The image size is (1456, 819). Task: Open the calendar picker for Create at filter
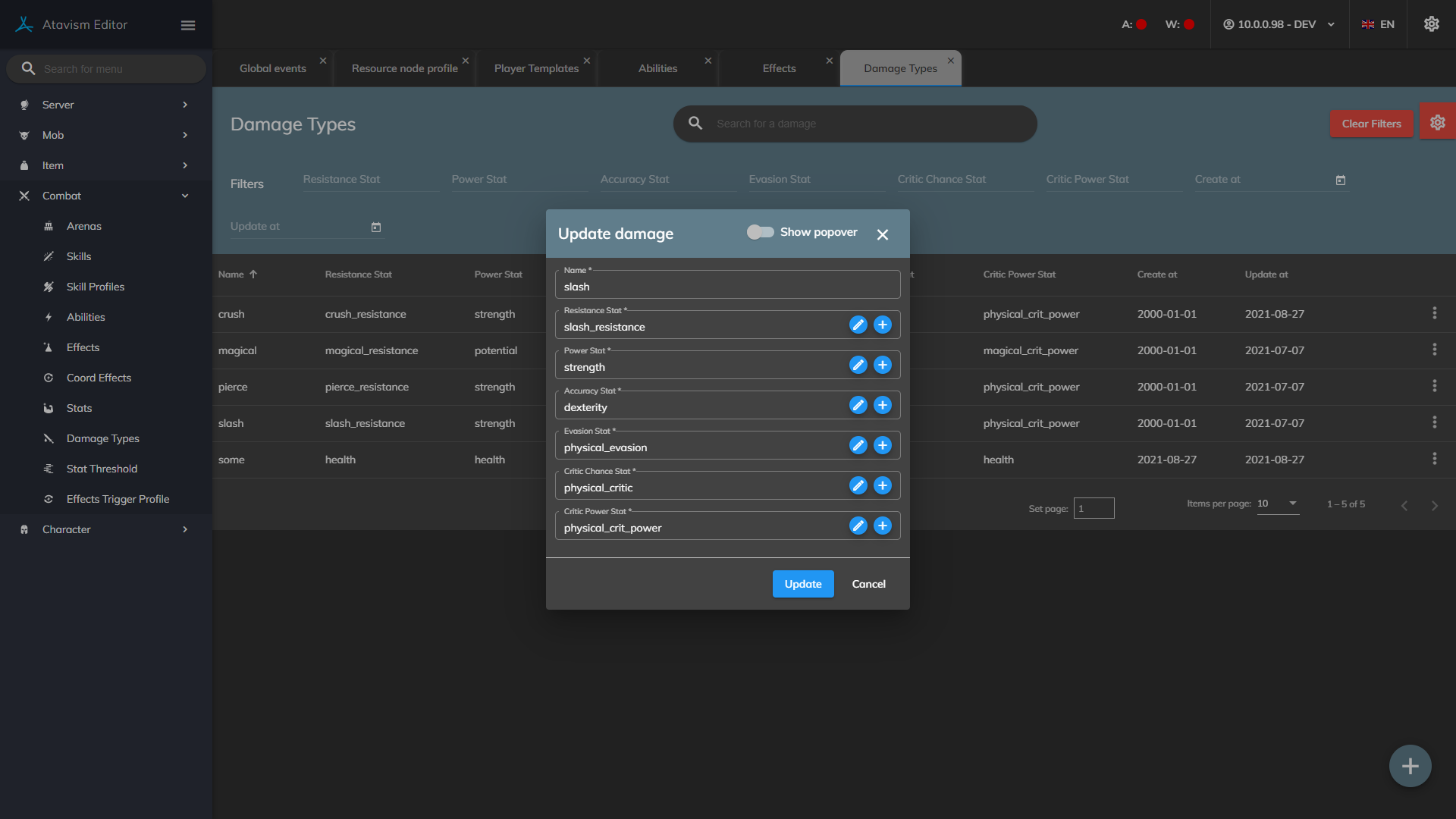pos(1340,180)
